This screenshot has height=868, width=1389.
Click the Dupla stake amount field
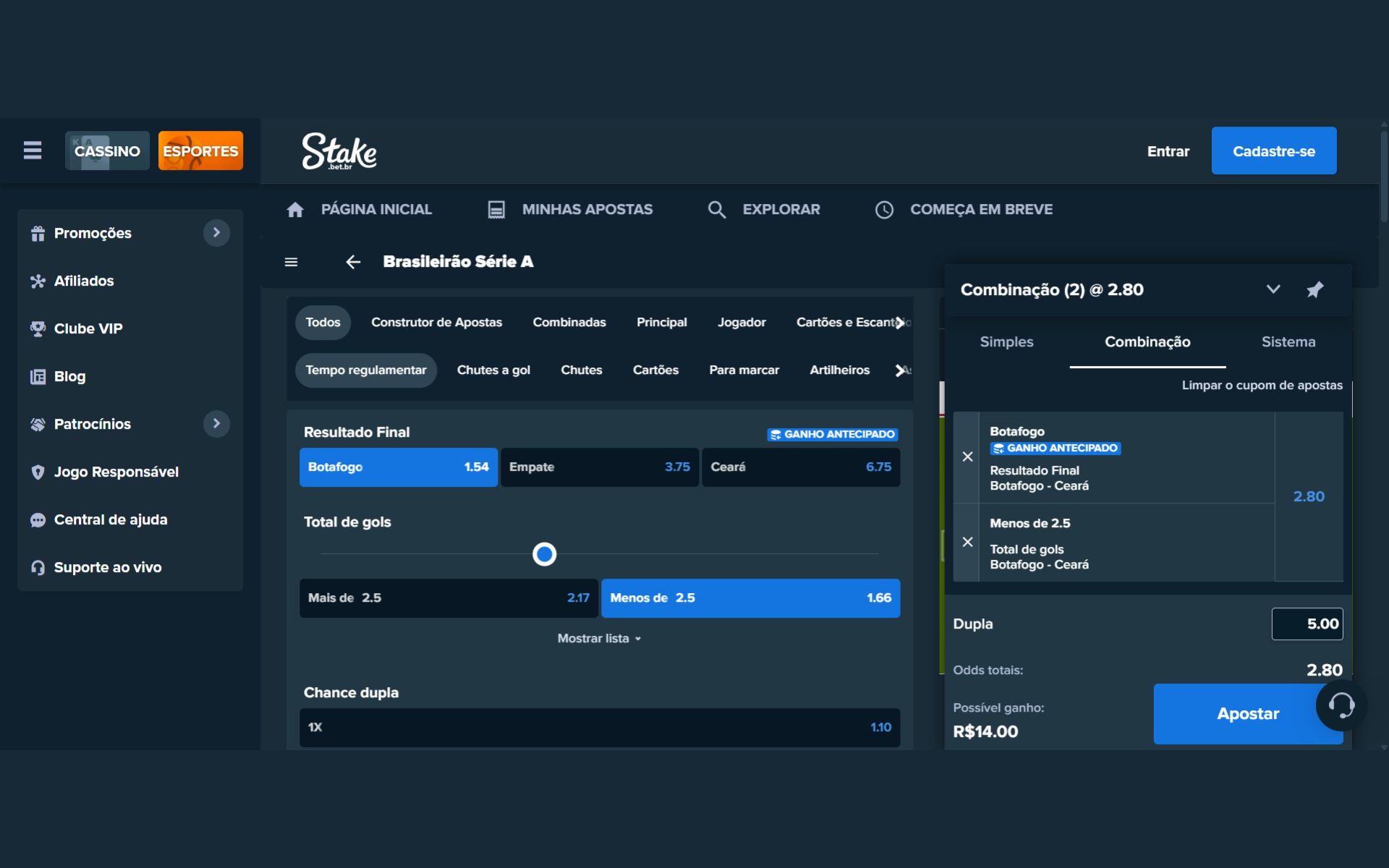coord(1307,624)
